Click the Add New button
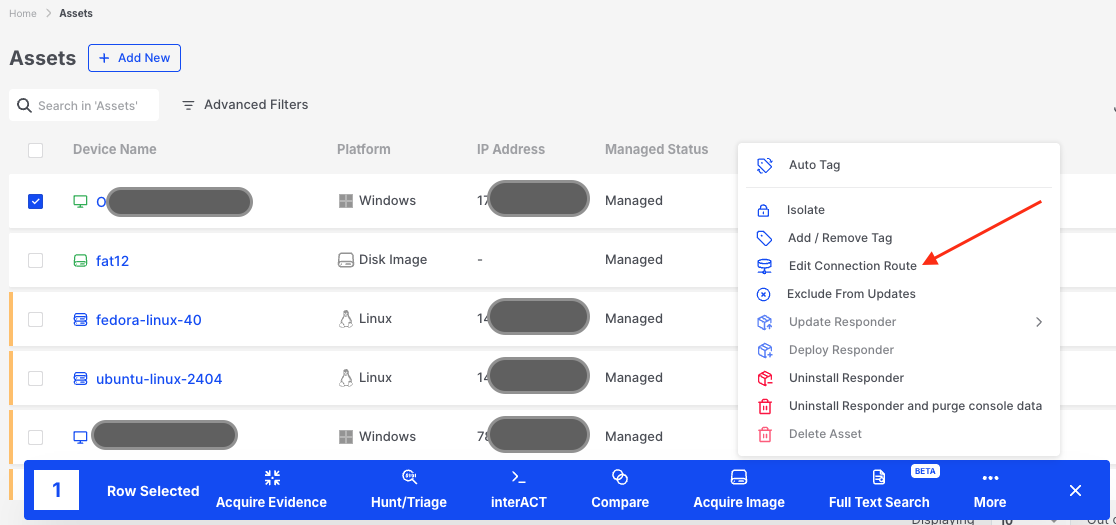Viewport: 1116px width, 525px height. click(x=134, y=58)
